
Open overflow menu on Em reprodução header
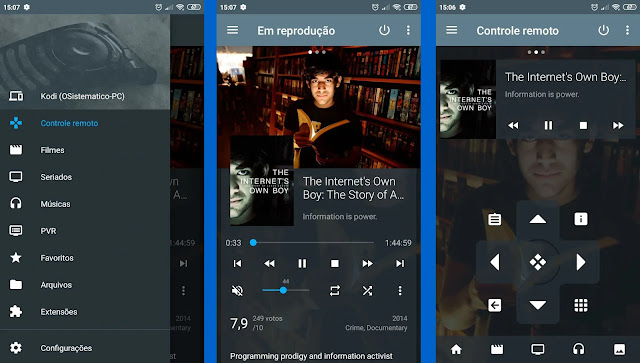(x=408, y=30)
